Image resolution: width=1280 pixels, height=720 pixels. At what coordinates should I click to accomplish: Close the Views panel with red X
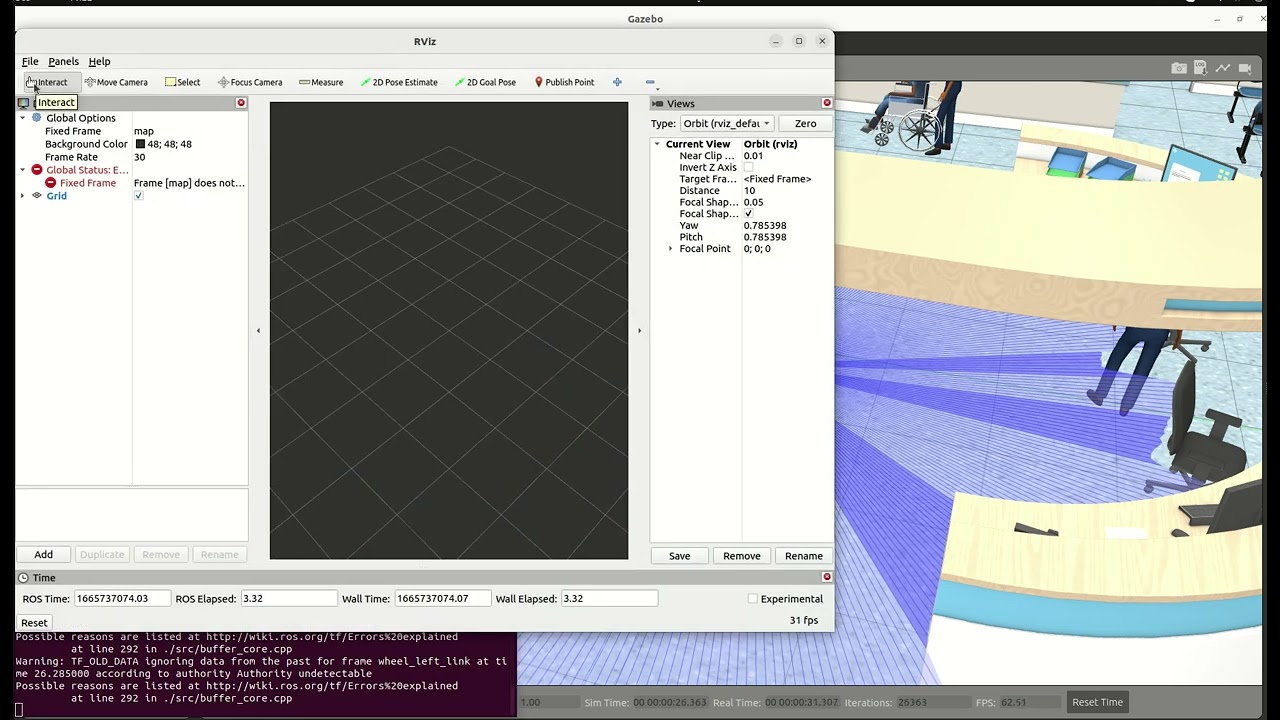827,103
